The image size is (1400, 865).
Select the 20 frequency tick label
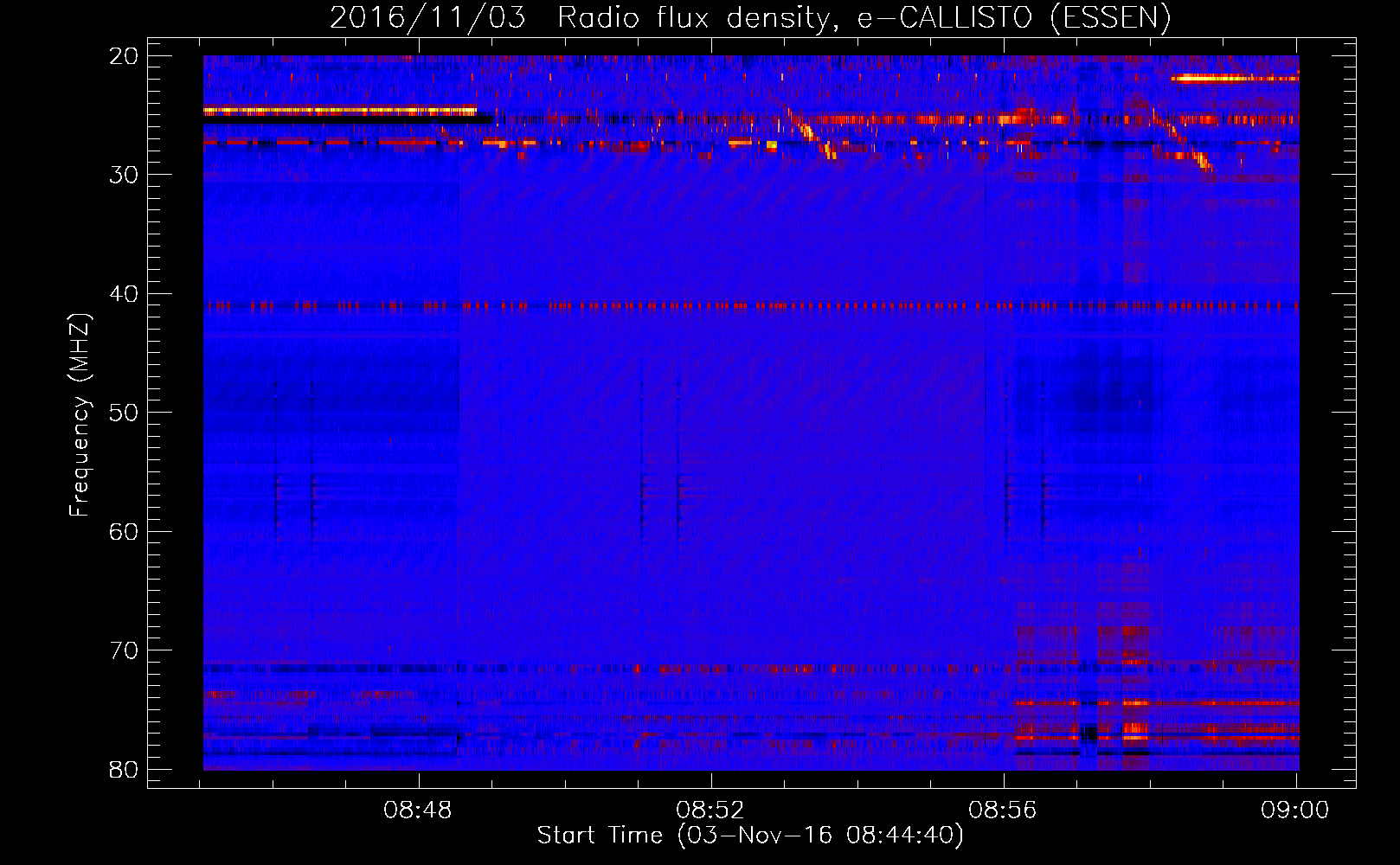(x=124, y=56)
